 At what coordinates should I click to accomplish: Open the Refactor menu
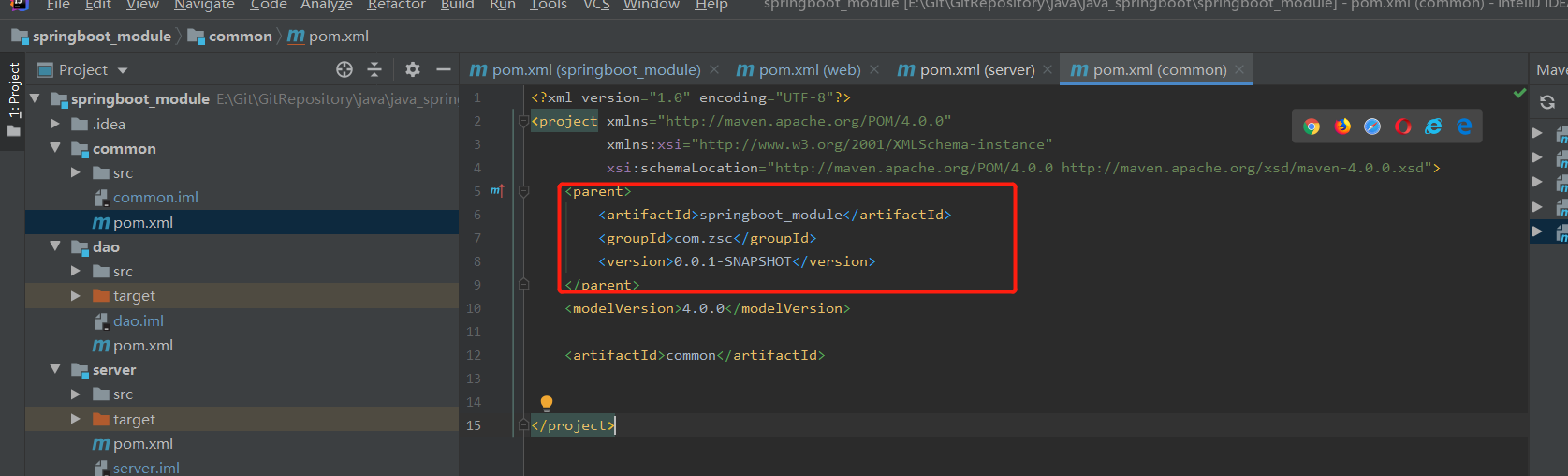[x=396, y=5]
